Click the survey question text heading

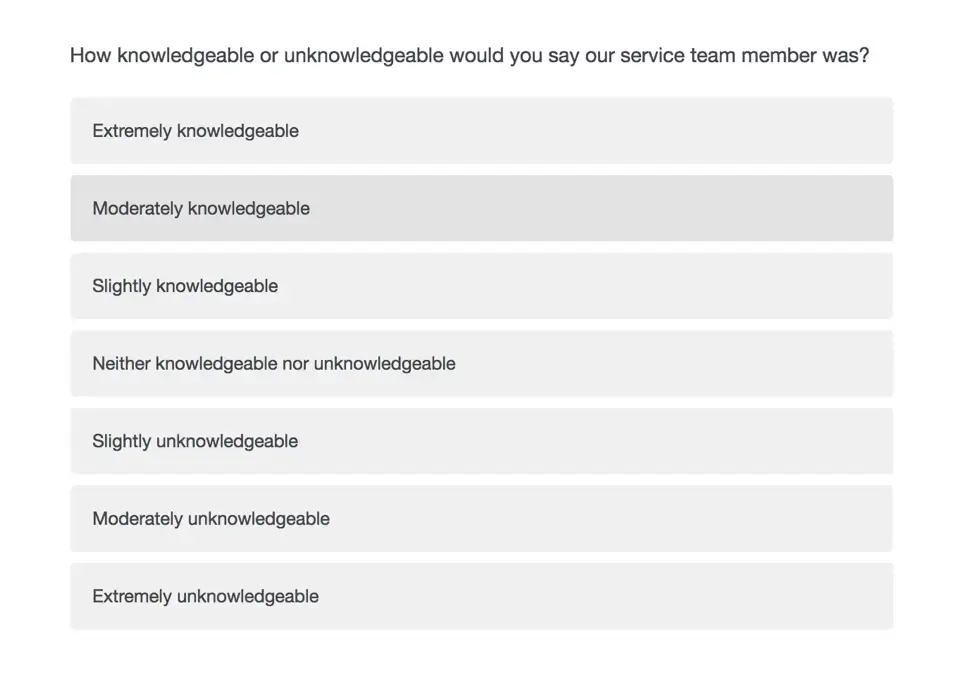pyautogui.click(x=469, y=55)
